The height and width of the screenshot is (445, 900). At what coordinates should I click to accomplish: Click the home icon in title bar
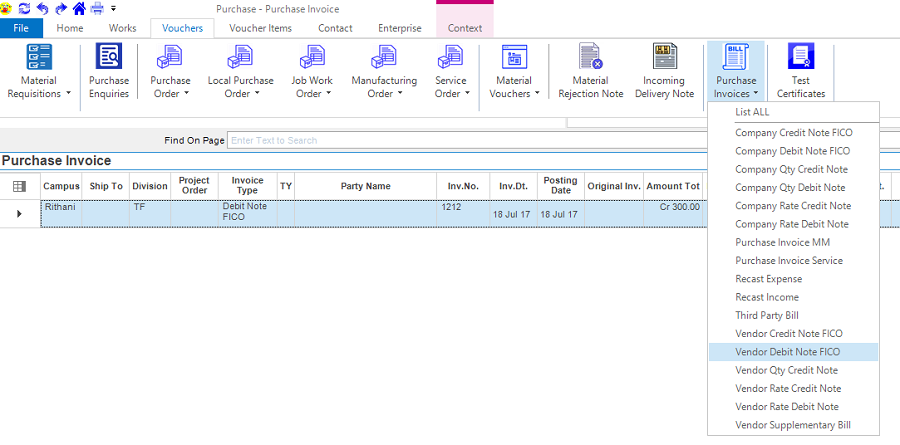pos(79,8)
